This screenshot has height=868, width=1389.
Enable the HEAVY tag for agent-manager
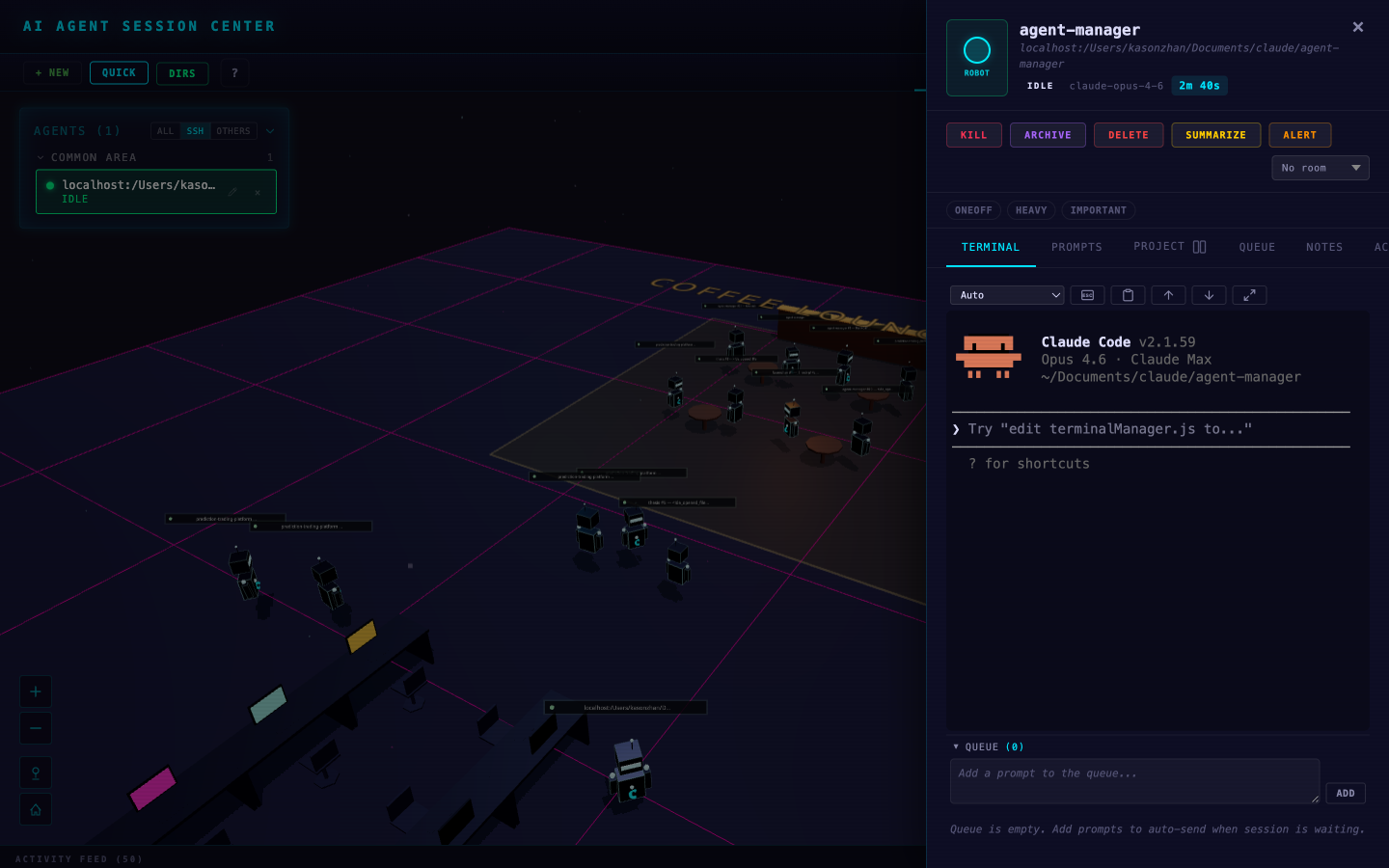[1030, 210]
